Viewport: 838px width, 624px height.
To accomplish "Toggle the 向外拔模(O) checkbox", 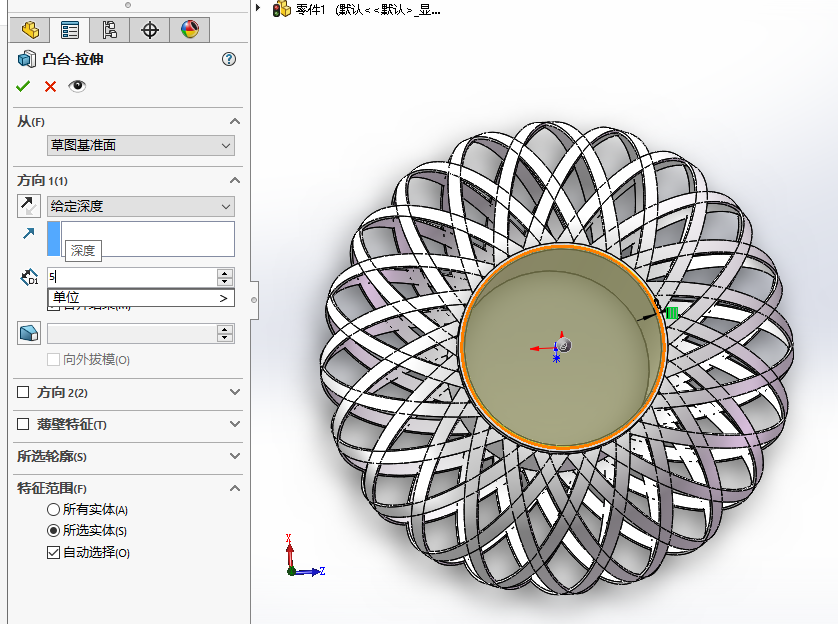I will [x=53, y=360].
